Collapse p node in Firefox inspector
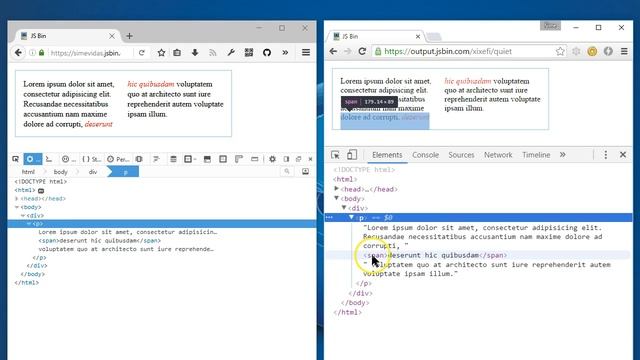This screenshot has height=360, width=640. pyautogui.click(x=29, y=224)
